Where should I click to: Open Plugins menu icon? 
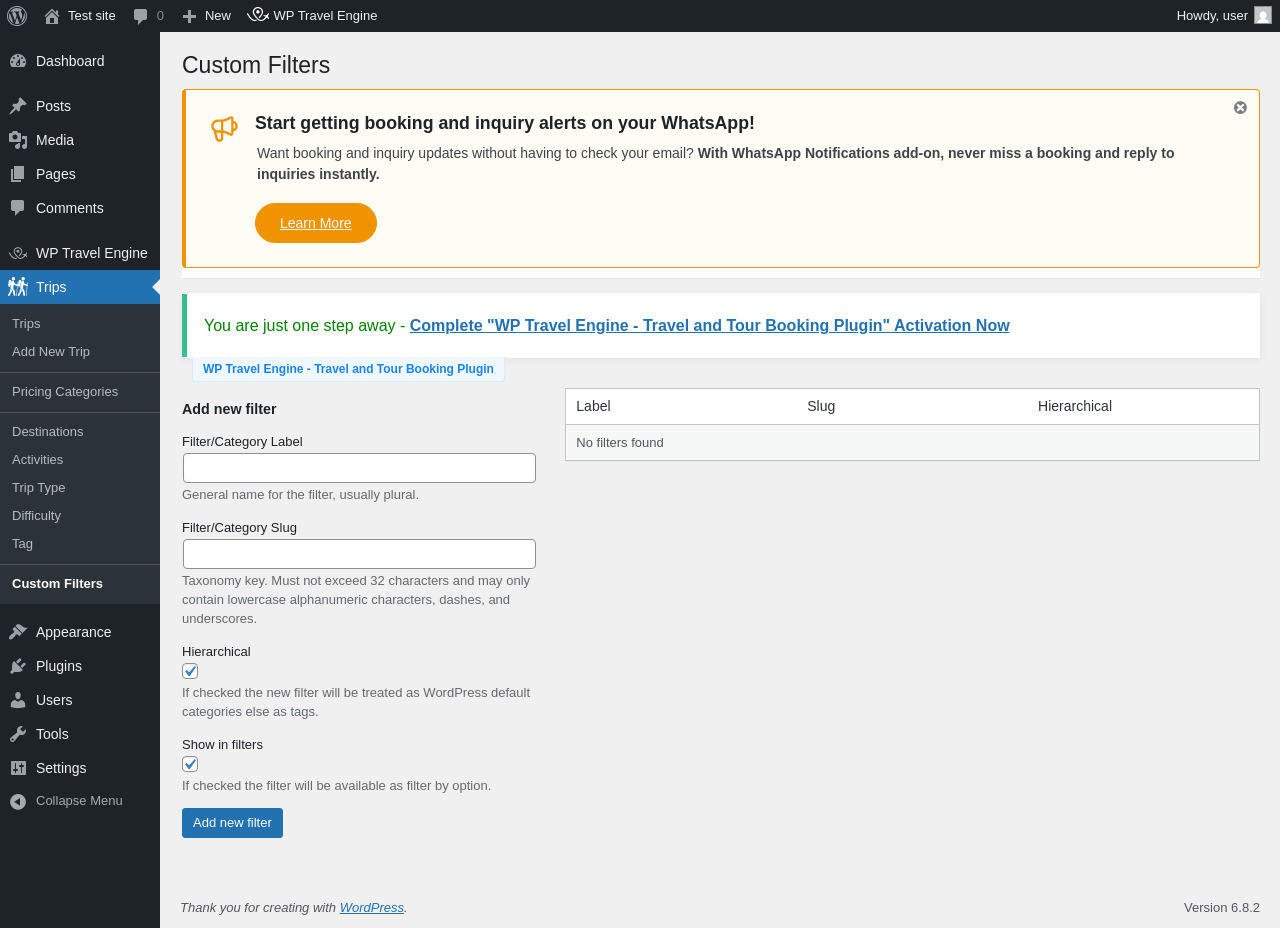(x=18, y=666)
